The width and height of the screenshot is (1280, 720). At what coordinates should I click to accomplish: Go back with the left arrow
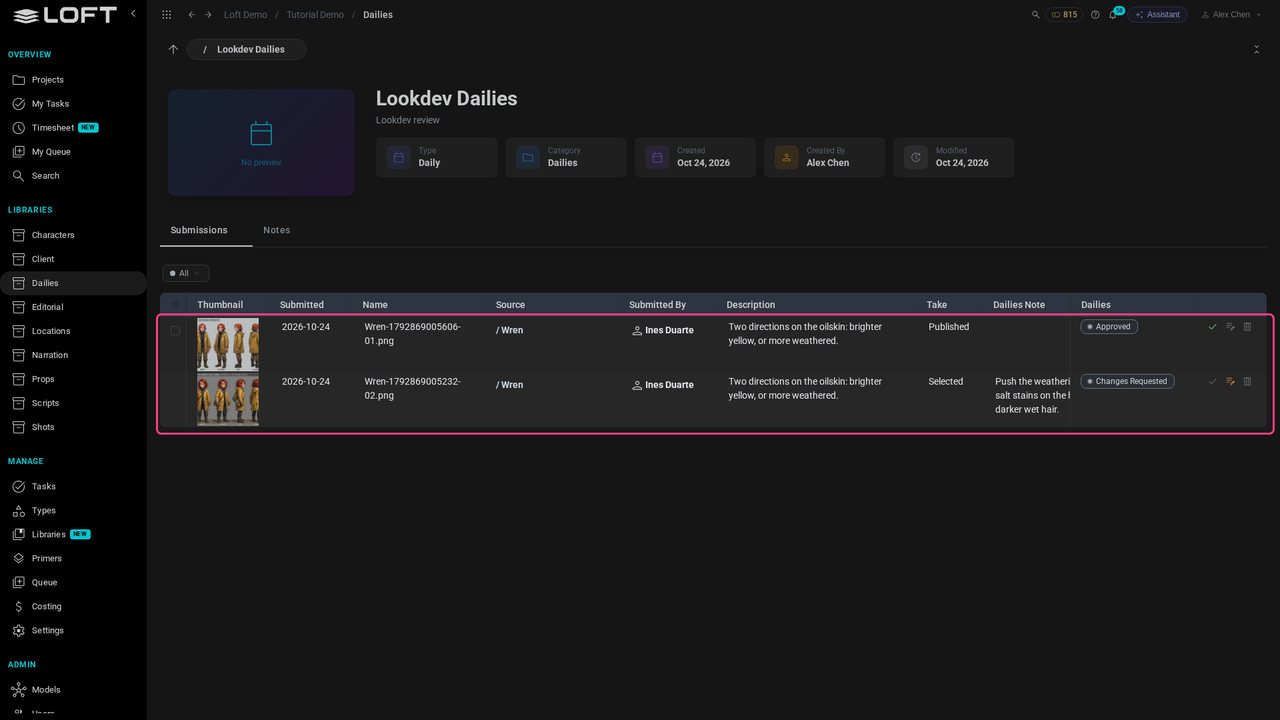coord(191,15)
